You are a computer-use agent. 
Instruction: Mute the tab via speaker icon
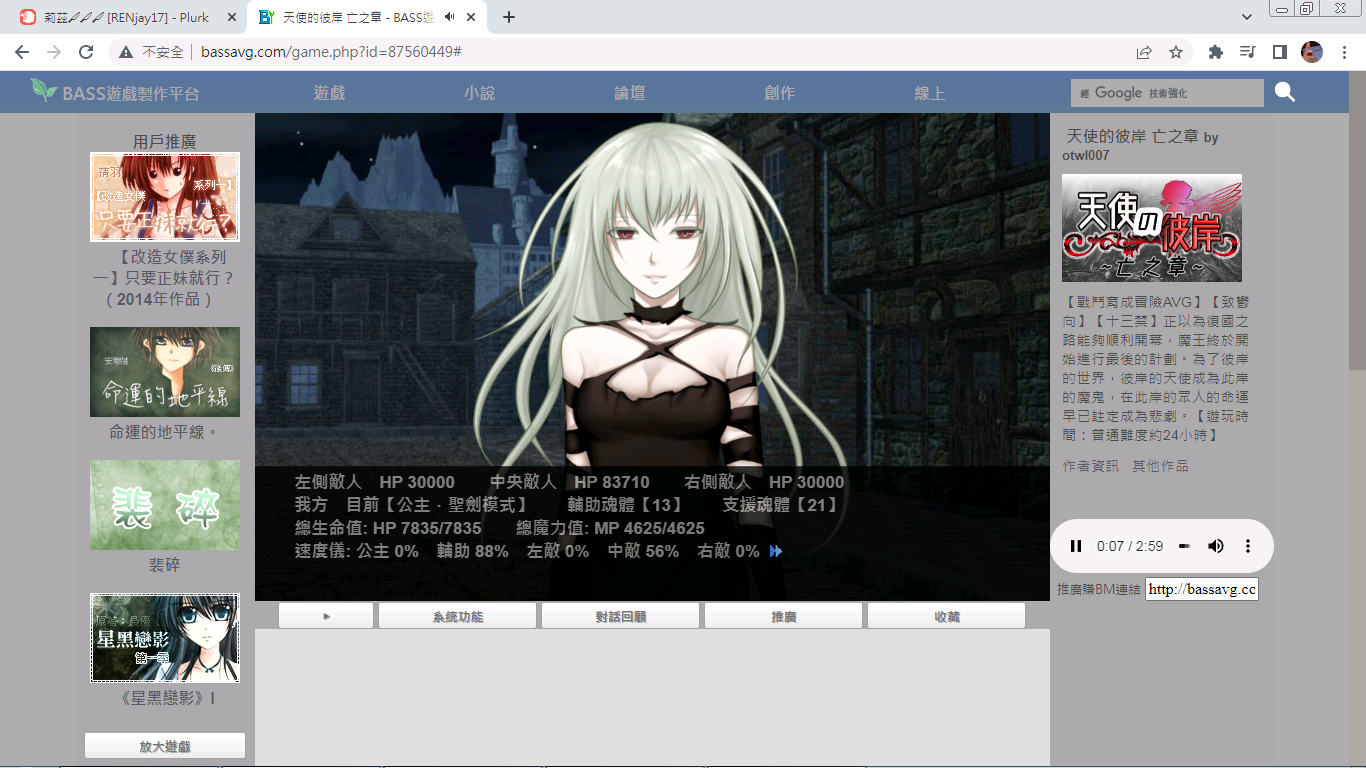pyautogui.click(x=450, y=17)
